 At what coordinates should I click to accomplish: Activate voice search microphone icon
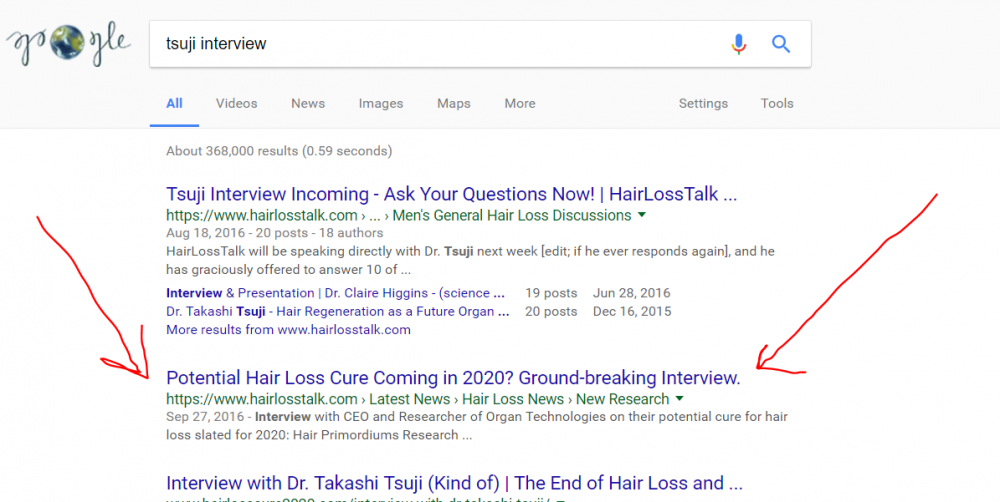738,44
